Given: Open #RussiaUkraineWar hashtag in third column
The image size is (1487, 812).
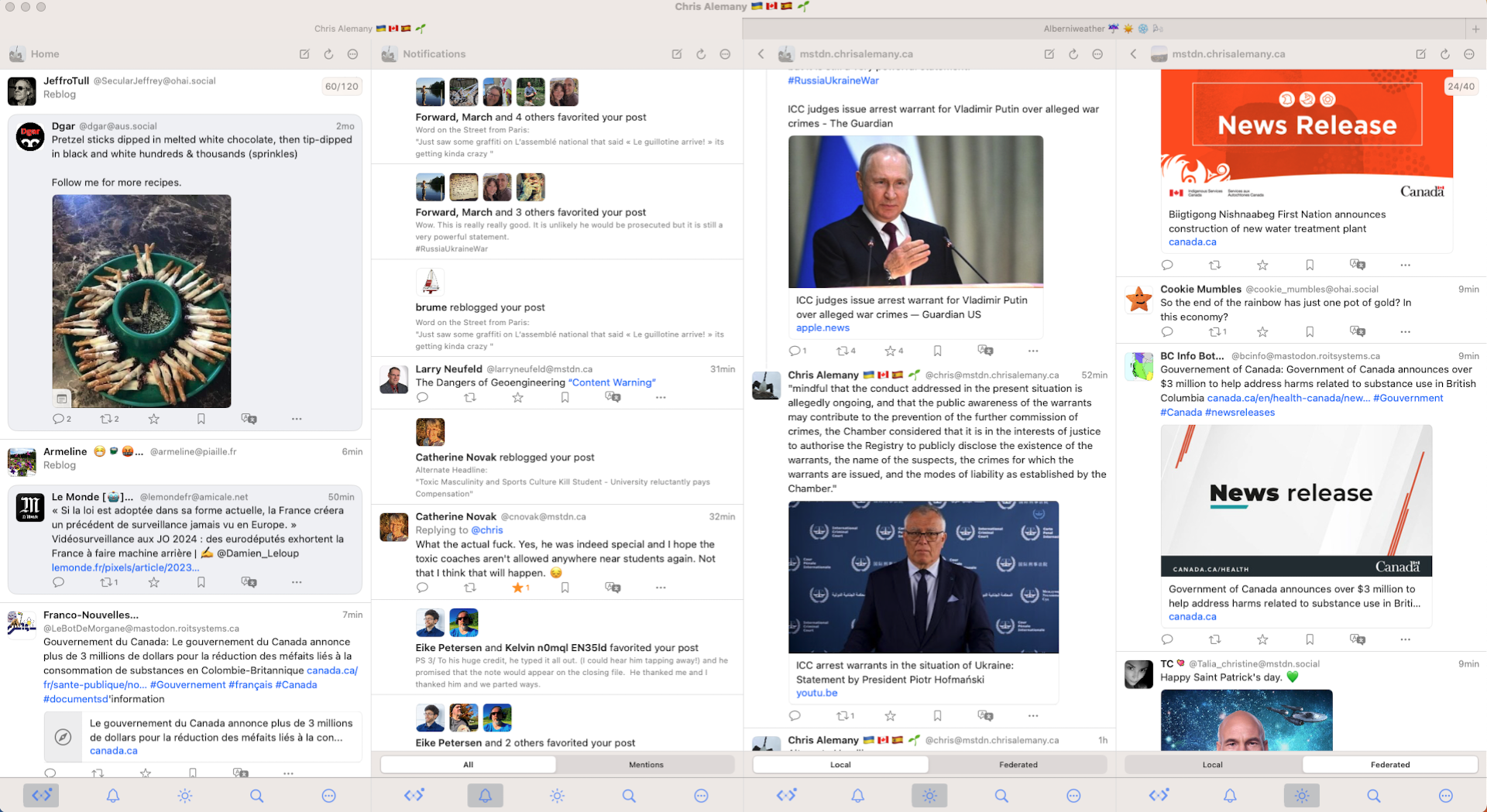Looking at the screenshot, I should pyautogui.click(x=833, y=81).
